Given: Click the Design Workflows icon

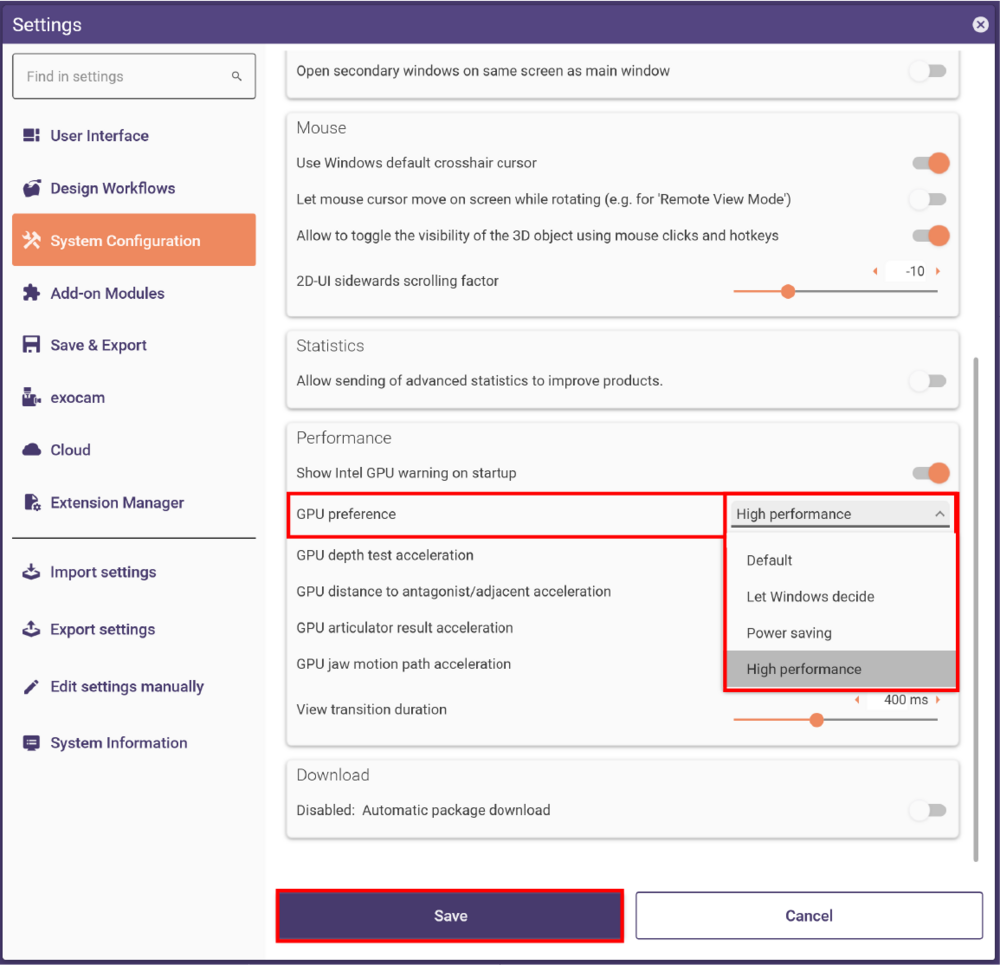Looking at the screenshot, I should tap(31, 188).
